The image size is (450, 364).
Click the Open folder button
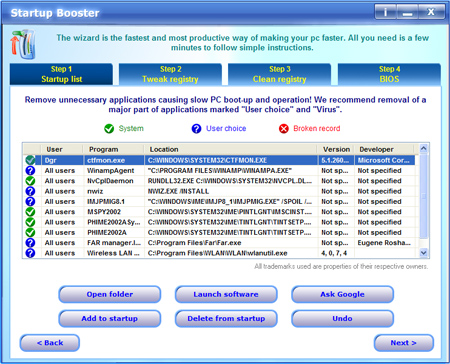(110, 294)
